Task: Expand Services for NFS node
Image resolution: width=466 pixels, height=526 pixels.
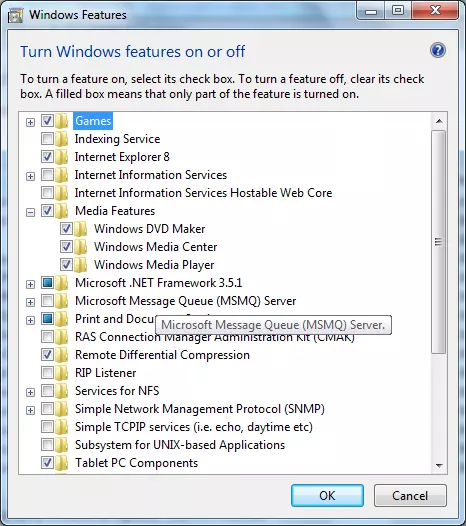Action: [30, 392]
